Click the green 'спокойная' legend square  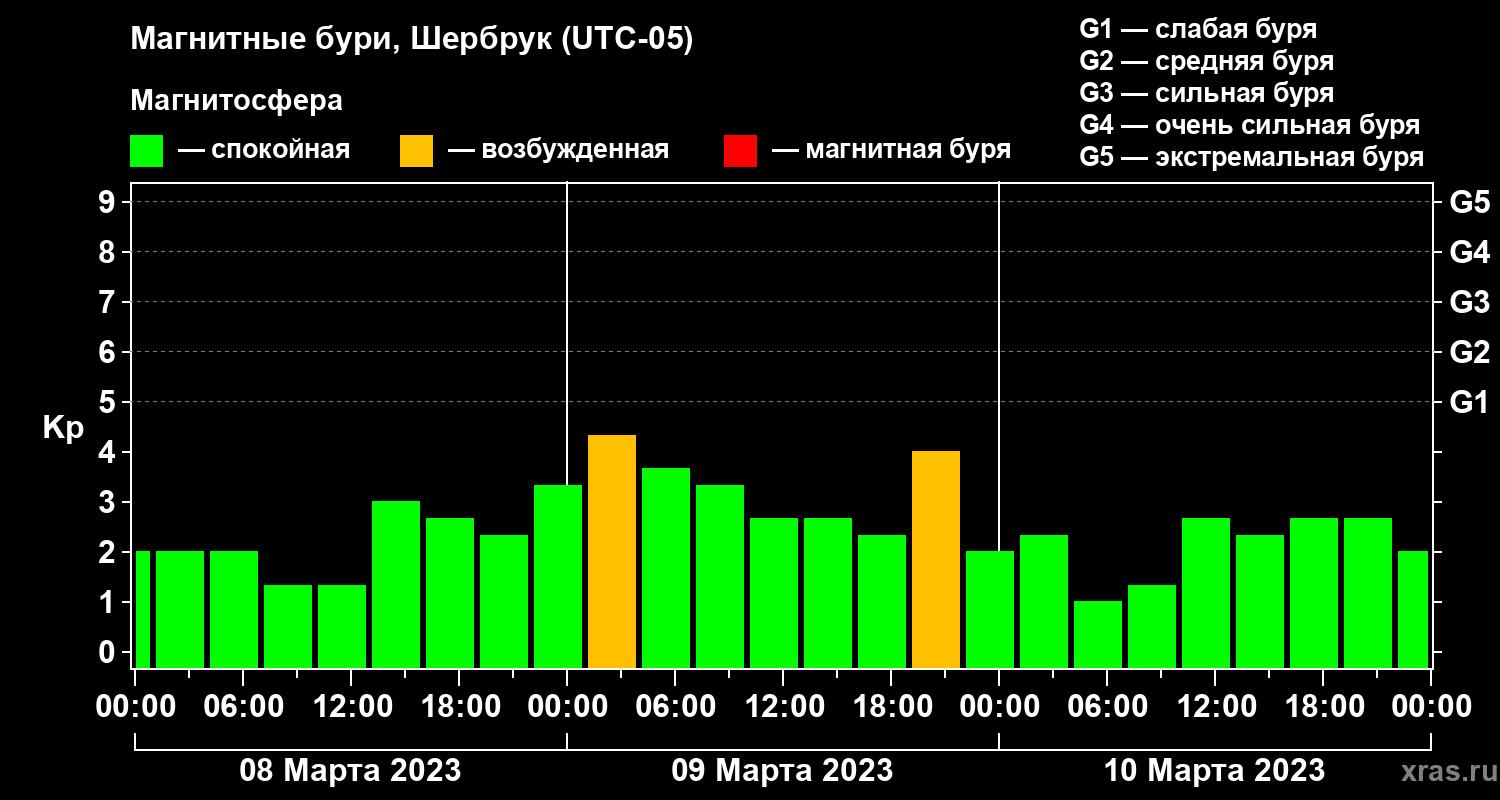(x=146, y=151)
